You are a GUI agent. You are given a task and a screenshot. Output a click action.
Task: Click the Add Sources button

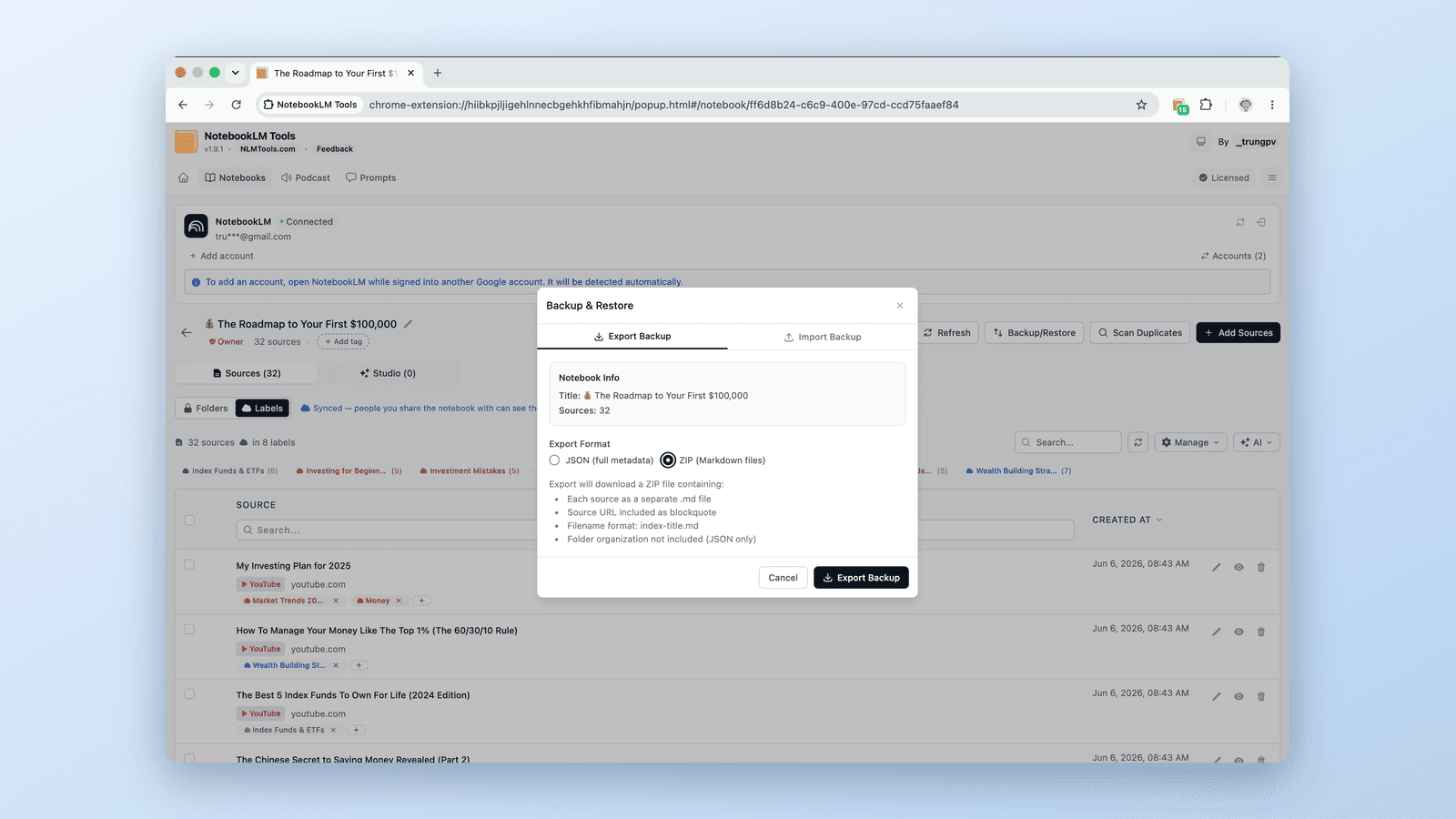[x=1238, y=333]
